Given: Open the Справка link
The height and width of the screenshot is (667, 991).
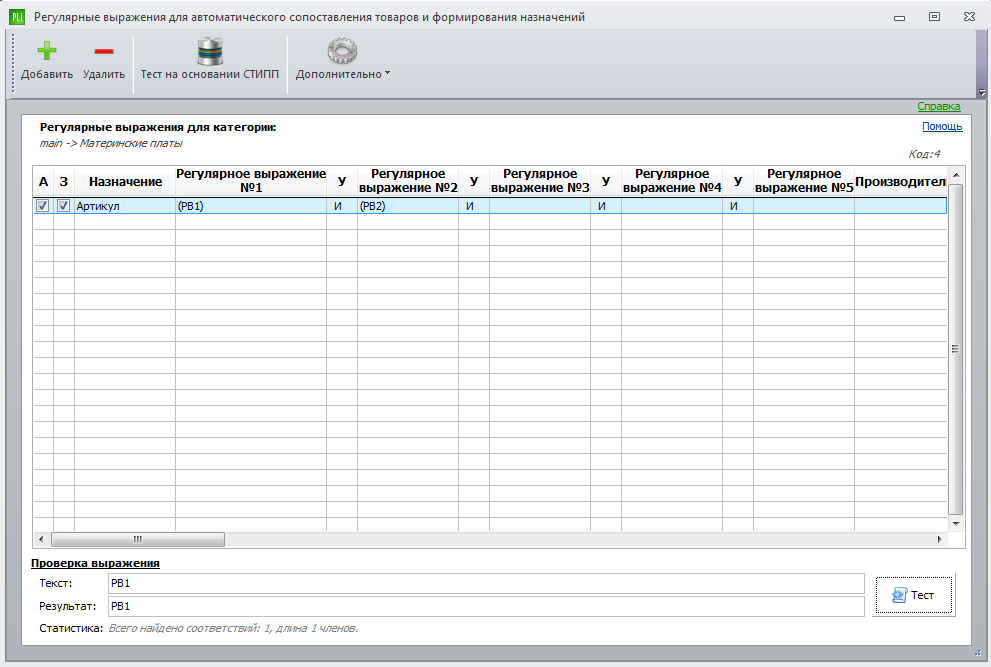Looking at the screenshot, I should 939,106.
